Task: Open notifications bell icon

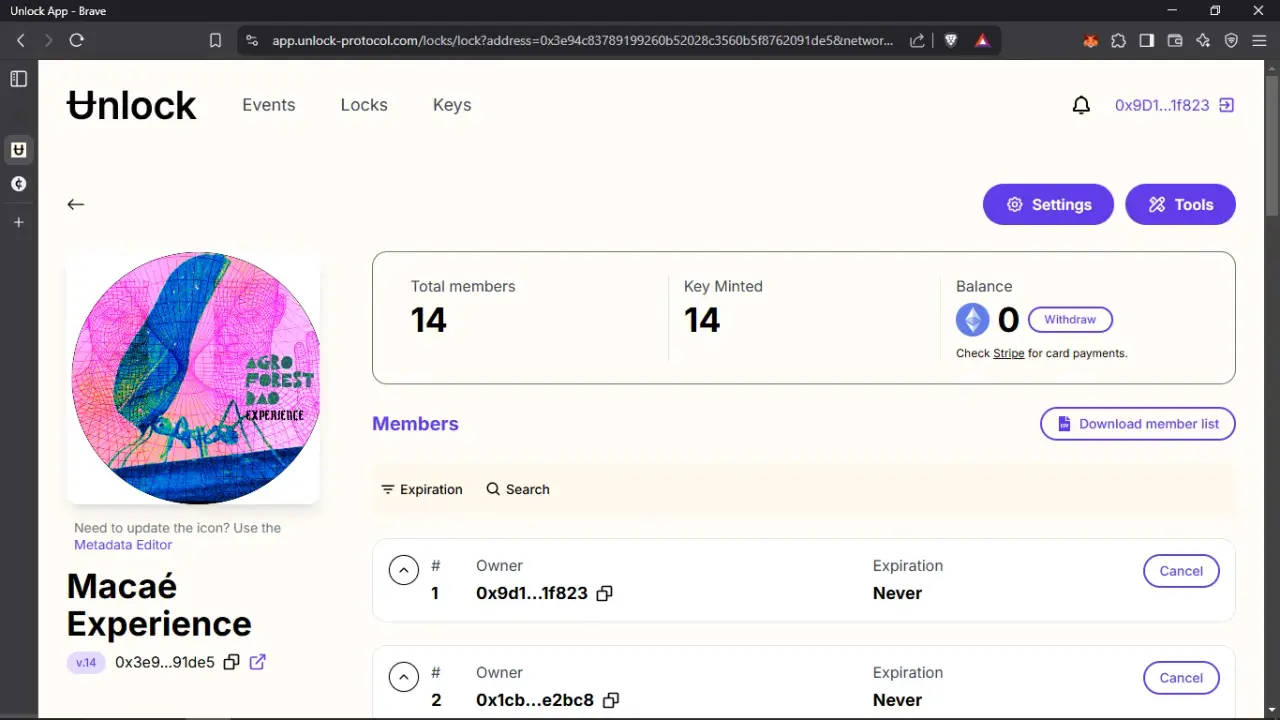Action: [1081, 105]
